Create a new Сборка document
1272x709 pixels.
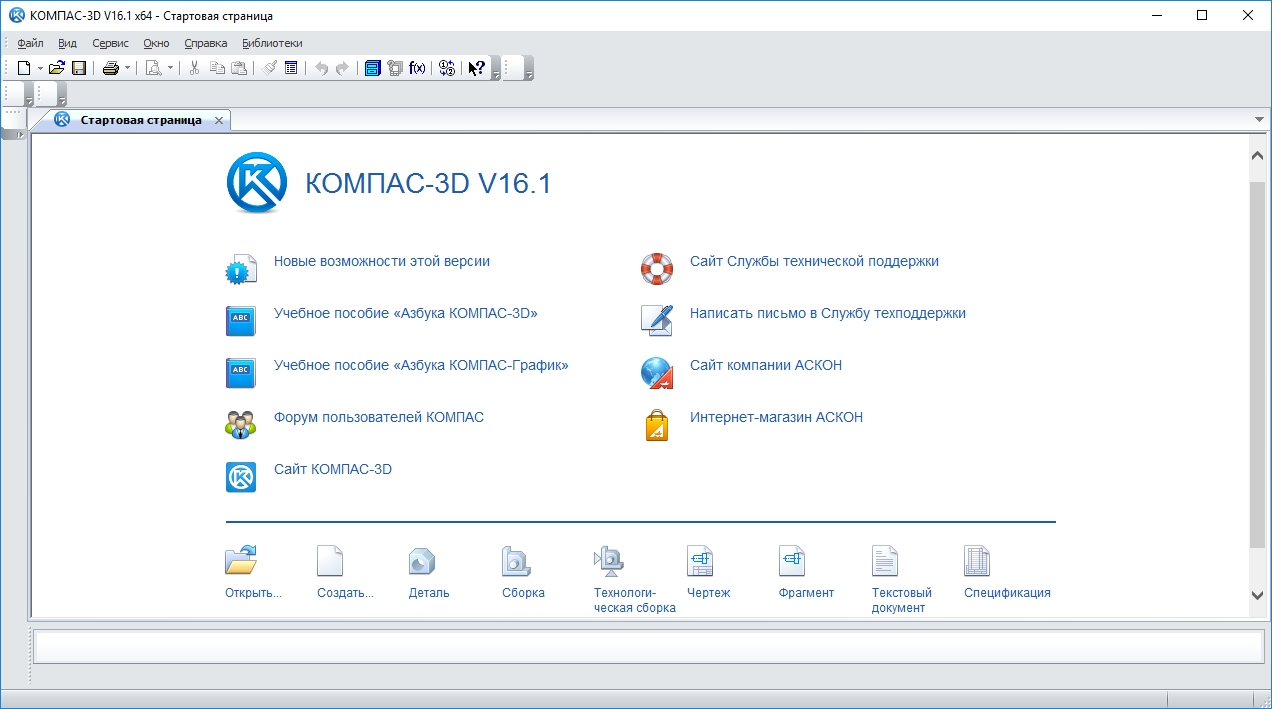pos(515,562)
